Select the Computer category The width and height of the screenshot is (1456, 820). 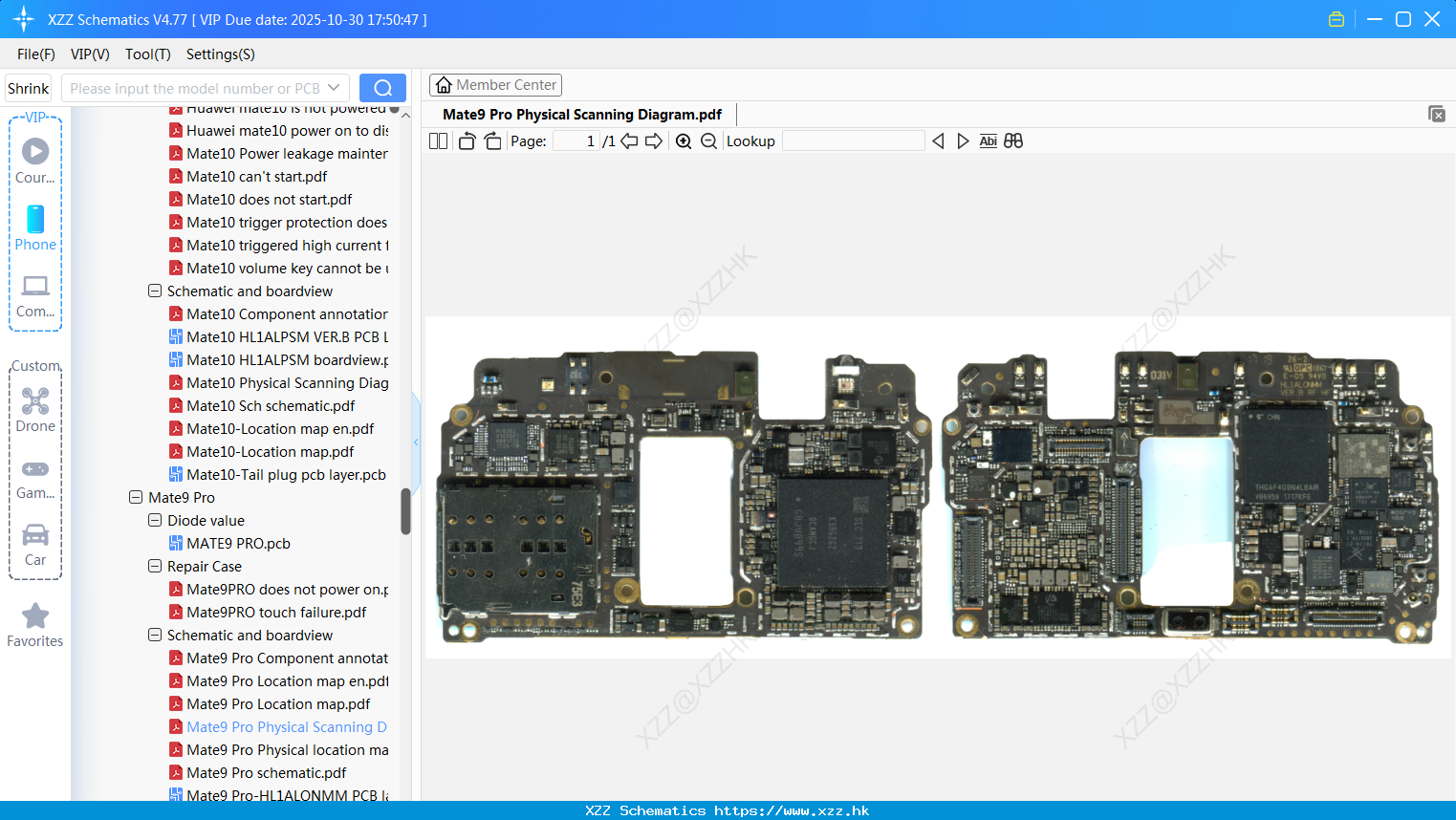click(x=35, y=295)
